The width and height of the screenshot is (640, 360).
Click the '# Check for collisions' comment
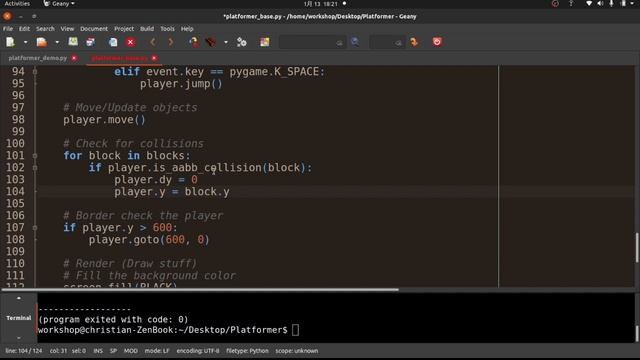click(133, 144)
